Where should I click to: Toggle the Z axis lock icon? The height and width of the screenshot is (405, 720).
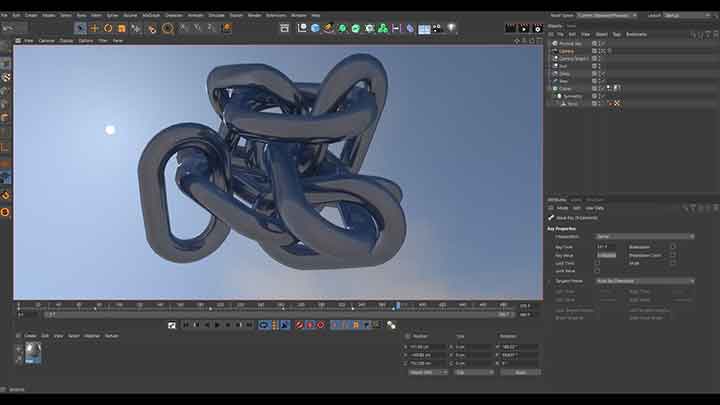point(211,28)
